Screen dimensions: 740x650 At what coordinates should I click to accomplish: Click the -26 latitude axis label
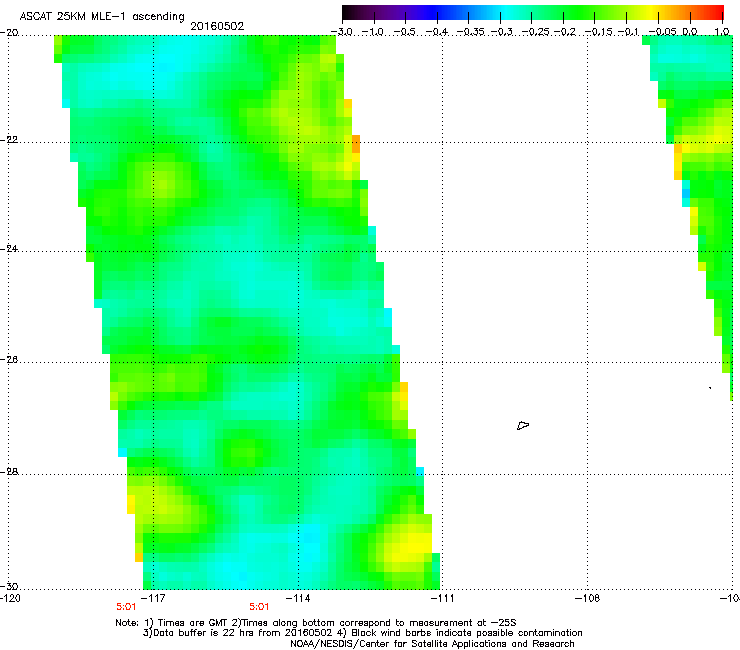9,359
